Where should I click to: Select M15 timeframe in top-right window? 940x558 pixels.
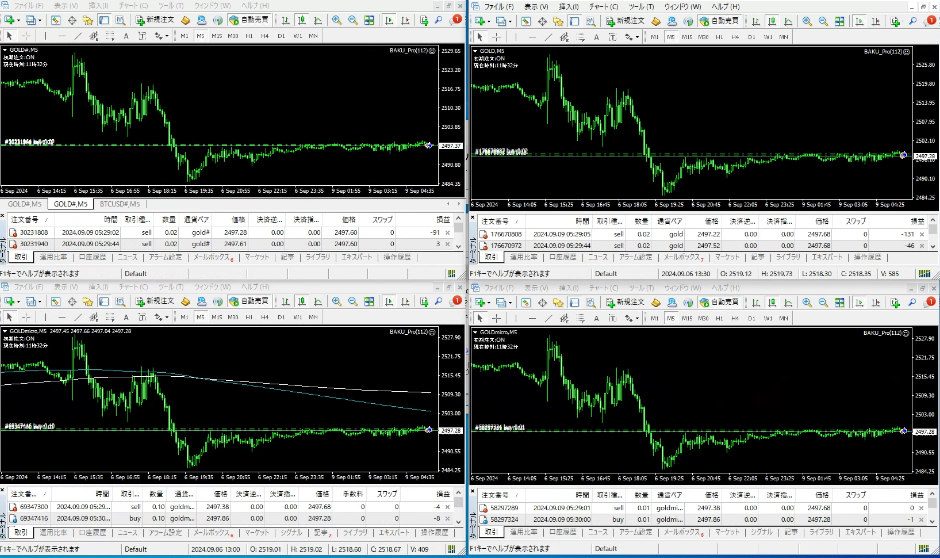pos(686,37)
